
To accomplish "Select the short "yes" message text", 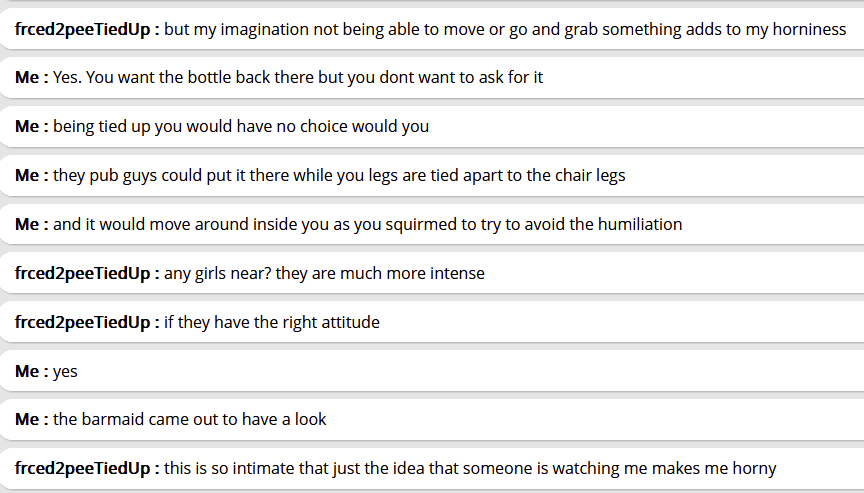I will click(65, 371).
